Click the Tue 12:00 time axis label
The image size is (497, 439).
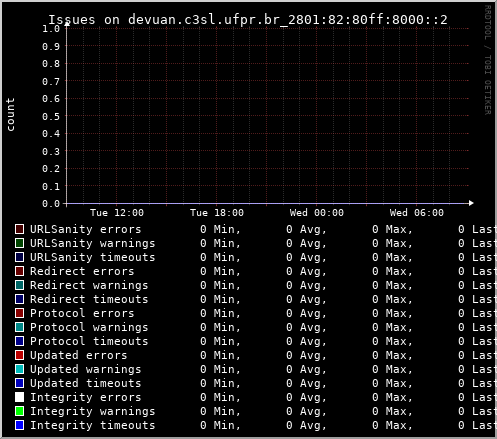(117, 213)
